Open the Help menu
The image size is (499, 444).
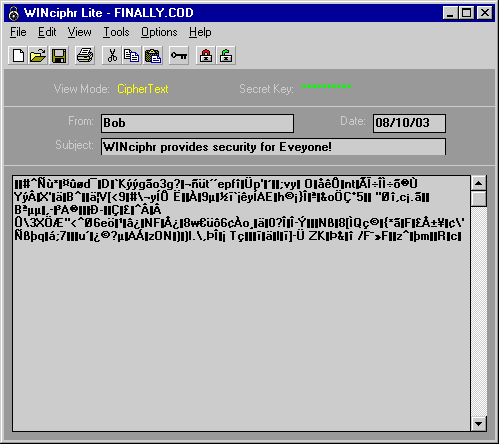coord(200,32)
